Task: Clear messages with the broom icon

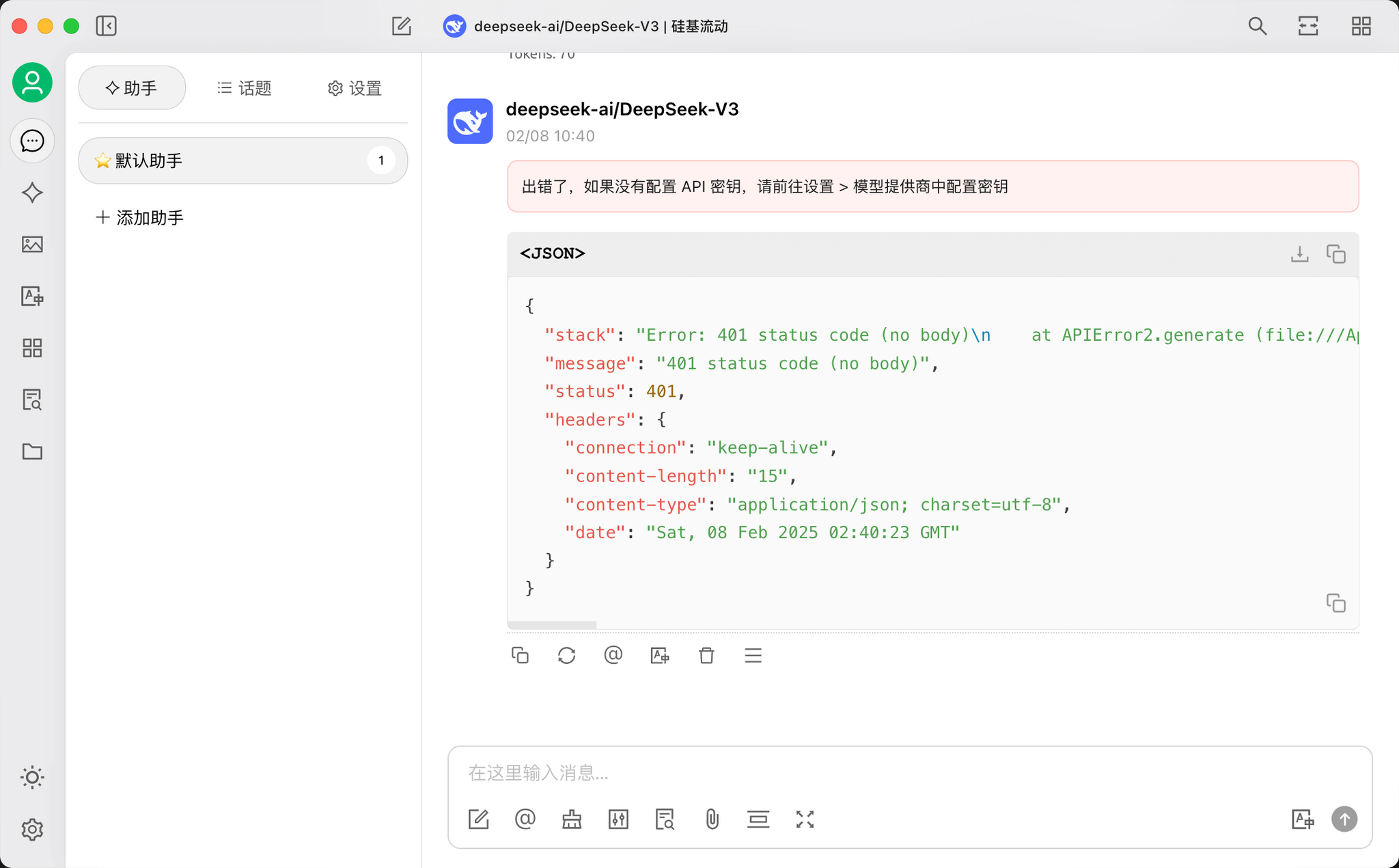Action: (572, 819)
